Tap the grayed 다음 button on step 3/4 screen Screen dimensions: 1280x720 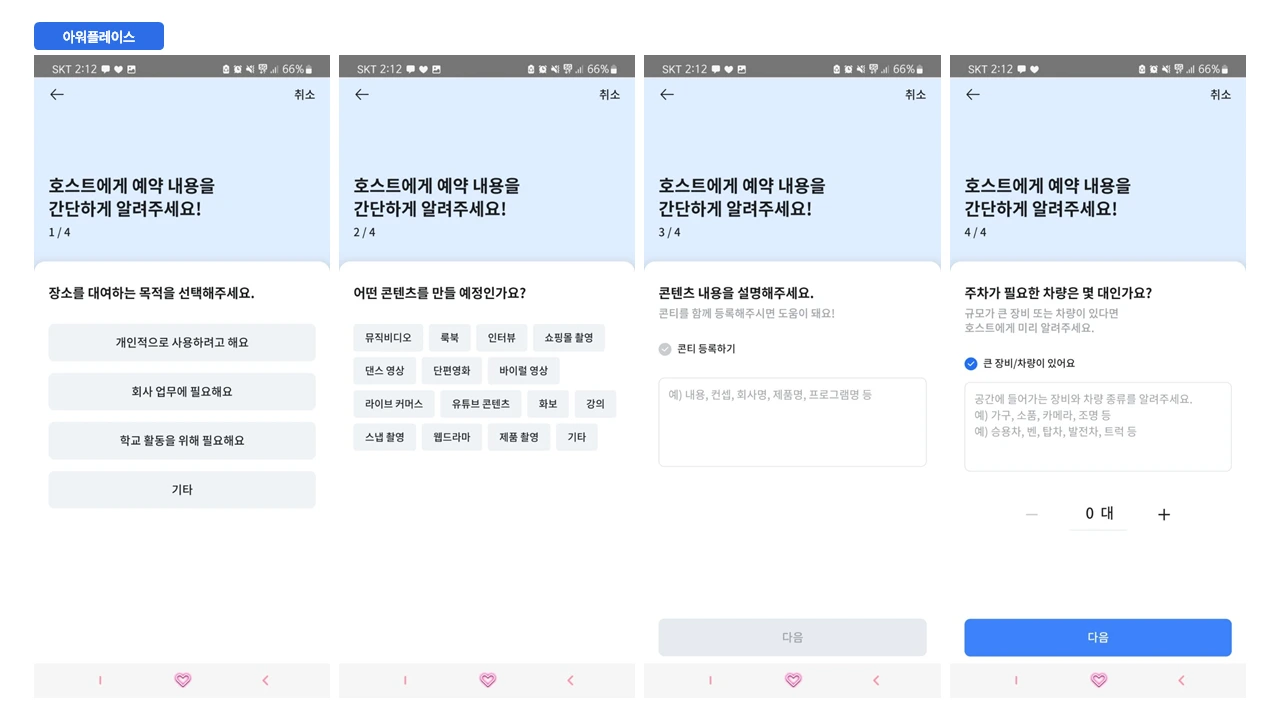pyautogui.click(x=792, y=637)
